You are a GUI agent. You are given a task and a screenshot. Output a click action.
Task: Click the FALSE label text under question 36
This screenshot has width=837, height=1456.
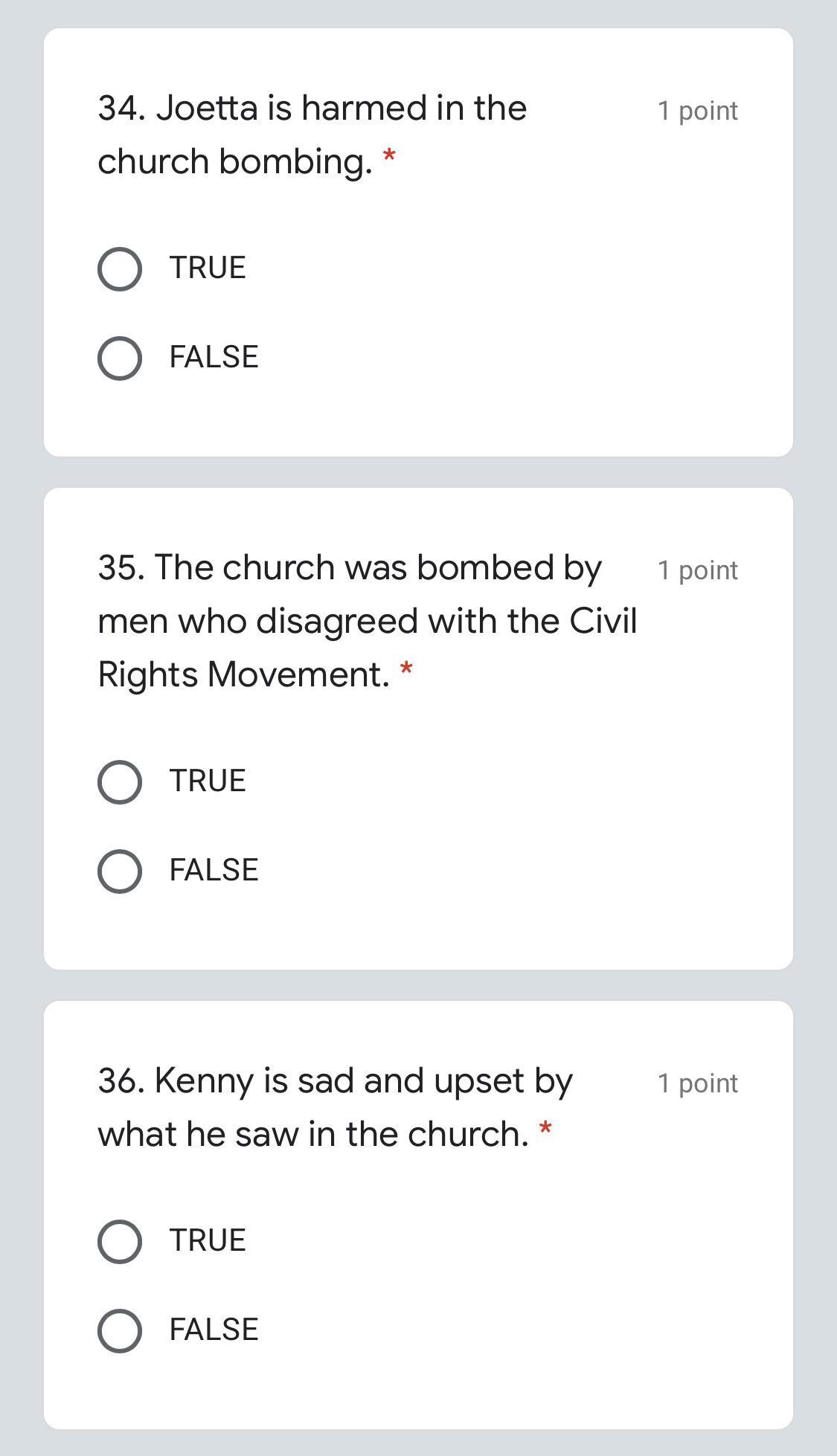click(x=214, y=1330)
